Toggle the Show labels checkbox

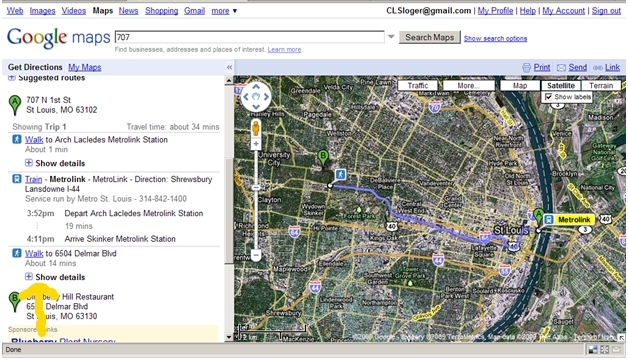click(548, 97)
